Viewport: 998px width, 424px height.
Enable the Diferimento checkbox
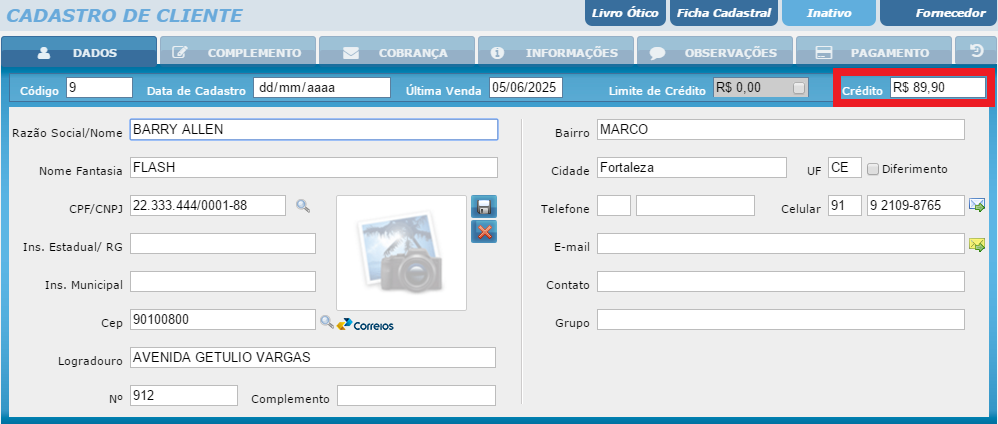click(x=873, y=169)
